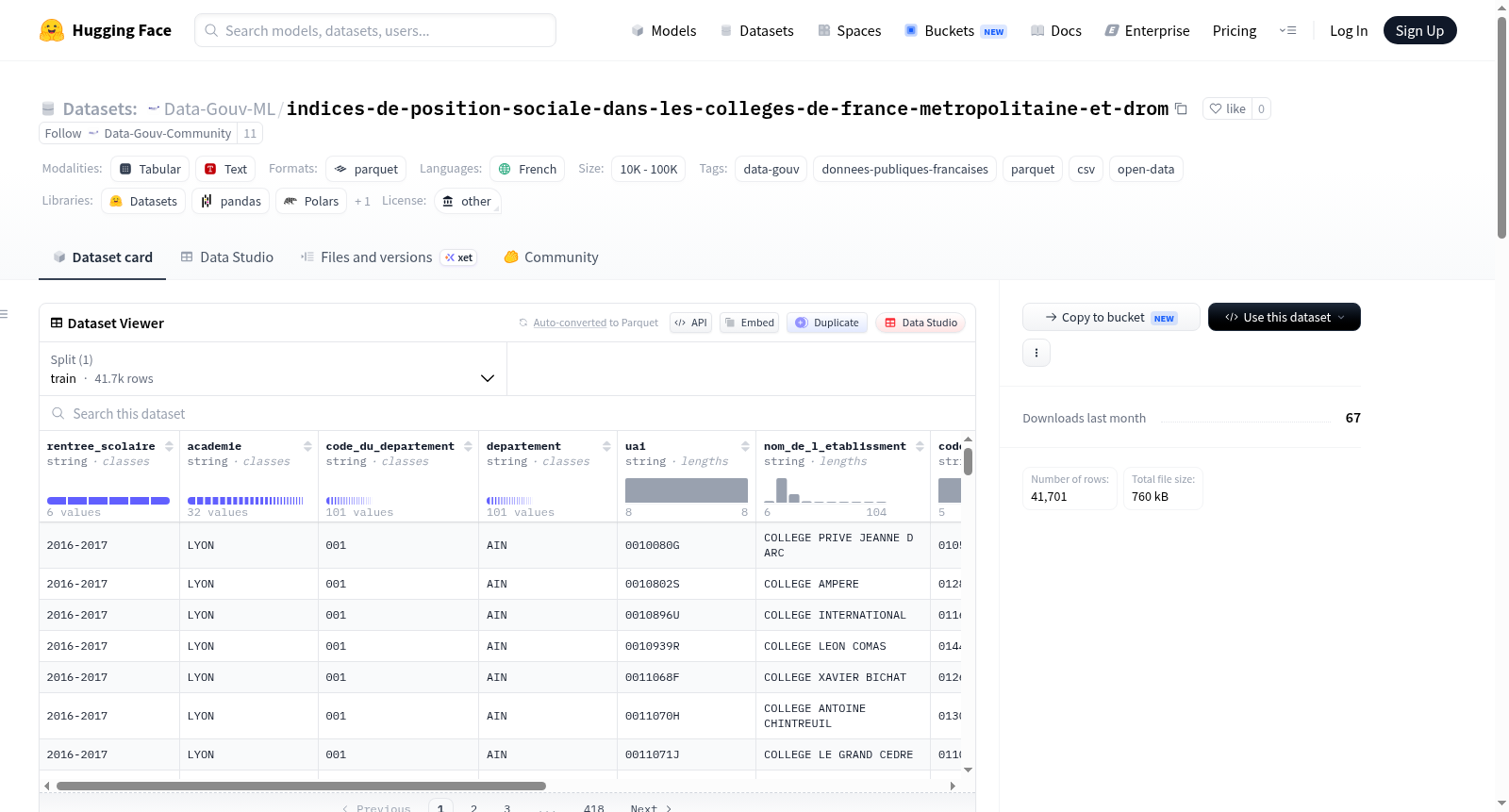Go to Datasets in the top navigation
The image size is (1509, 812).
click(756, 30)
